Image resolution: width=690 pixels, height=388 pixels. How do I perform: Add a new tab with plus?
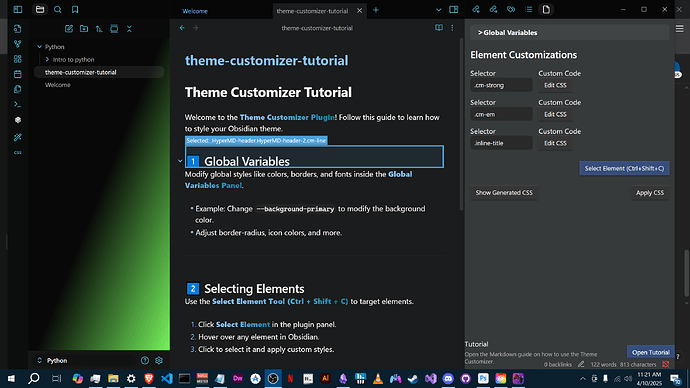point(376,10)
